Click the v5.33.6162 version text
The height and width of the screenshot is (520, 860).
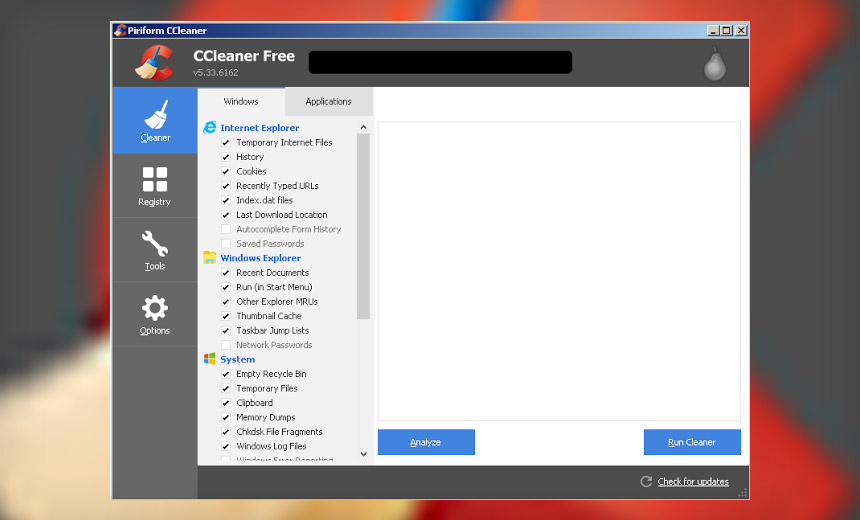coord(216,72)
